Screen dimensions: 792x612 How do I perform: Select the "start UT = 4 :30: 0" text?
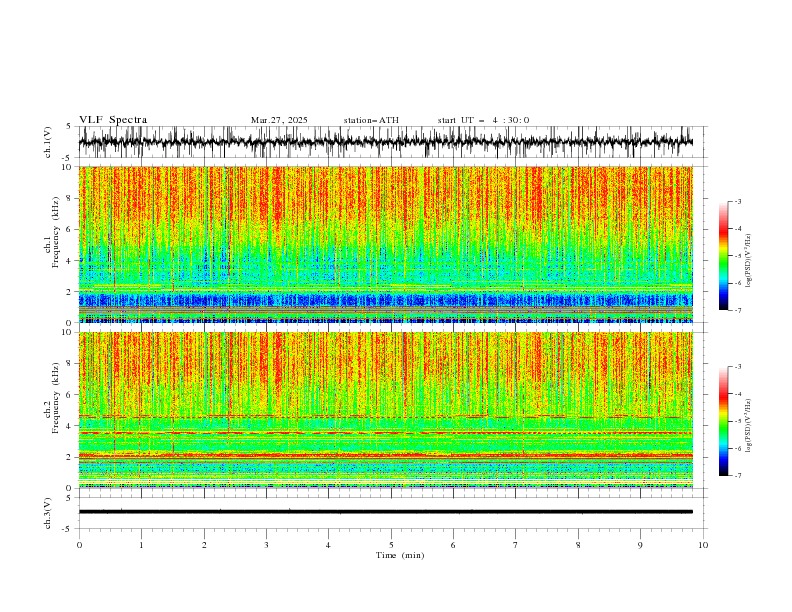pyautogui.click(x=483, y=120)
